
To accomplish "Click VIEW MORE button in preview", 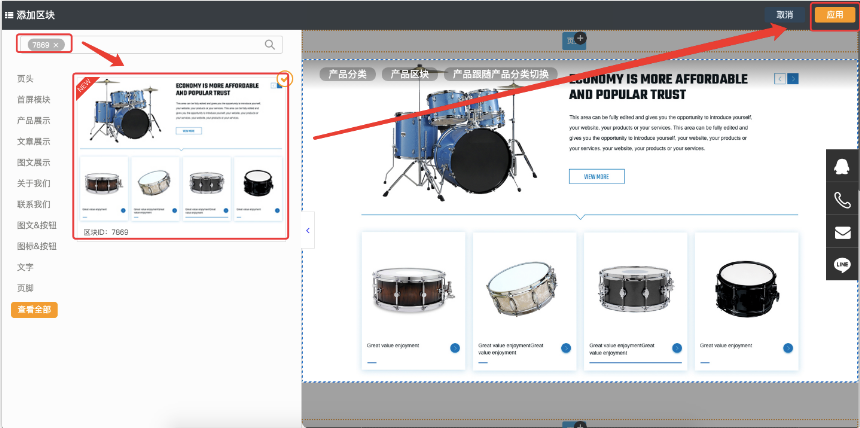I will click(x=596, y=176).
